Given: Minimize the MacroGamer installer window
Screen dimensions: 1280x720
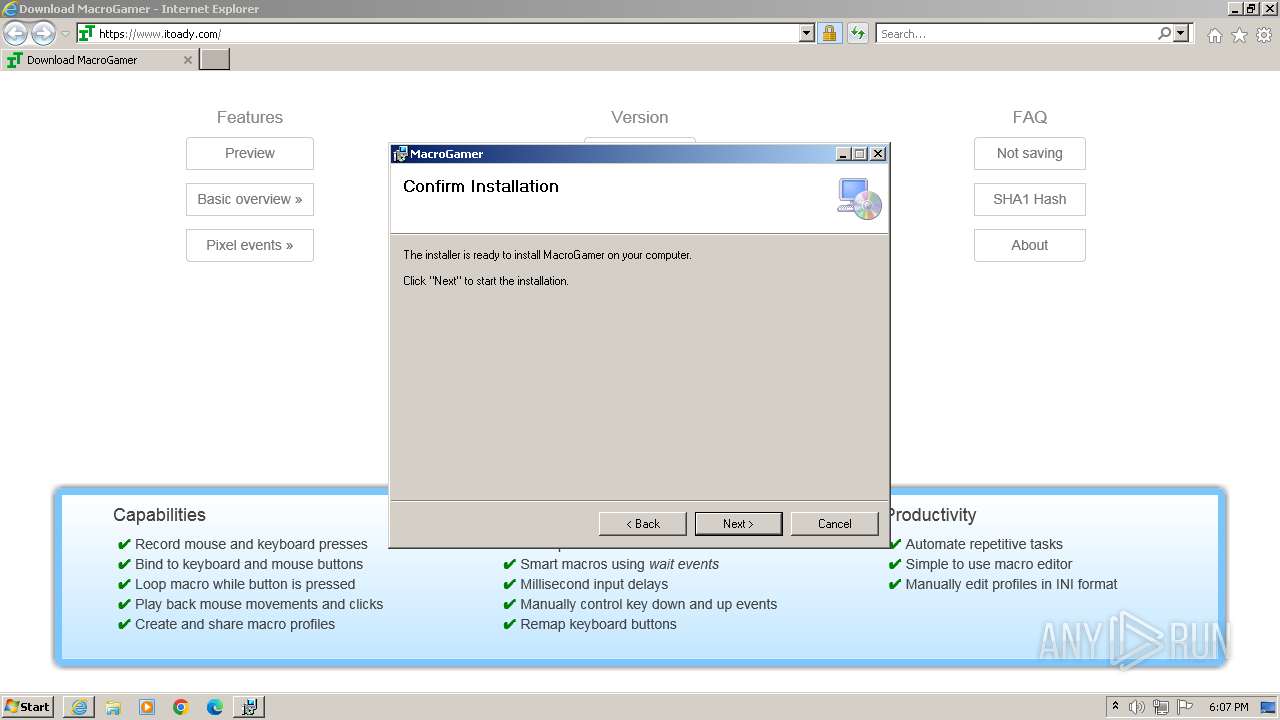Looking at the screenshot, I should click(x=843, y=154).
